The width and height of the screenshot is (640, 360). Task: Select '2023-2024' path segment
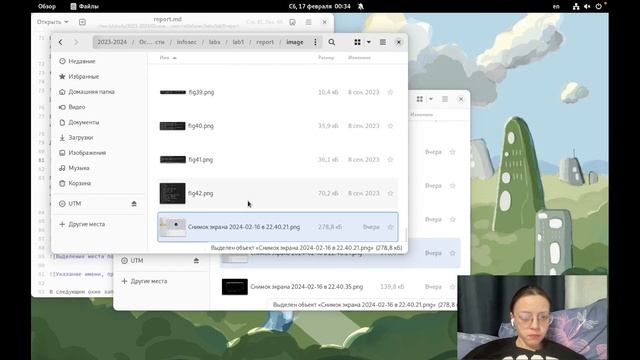point(112,42)
